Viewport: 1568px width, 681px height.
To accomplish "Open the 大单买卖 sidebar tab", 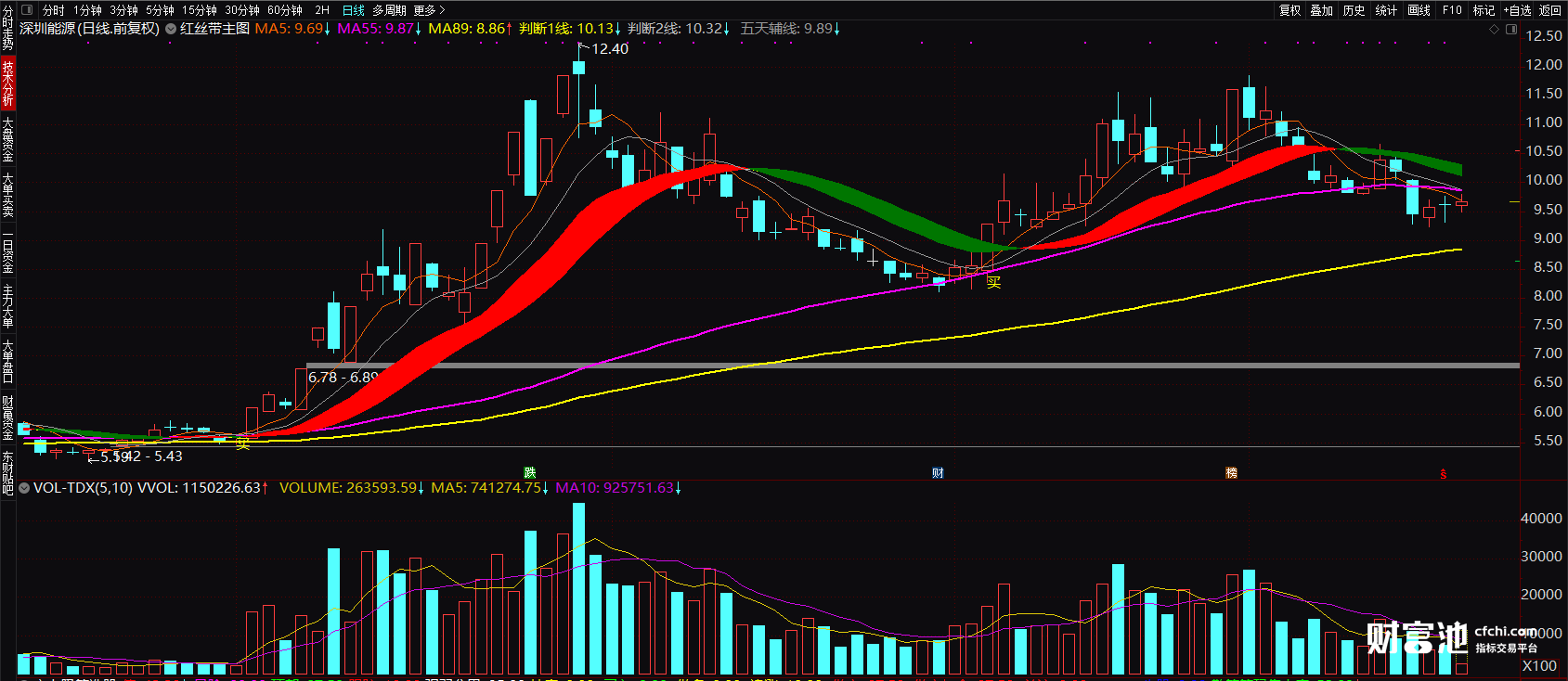I will click(x=7, y=194).
